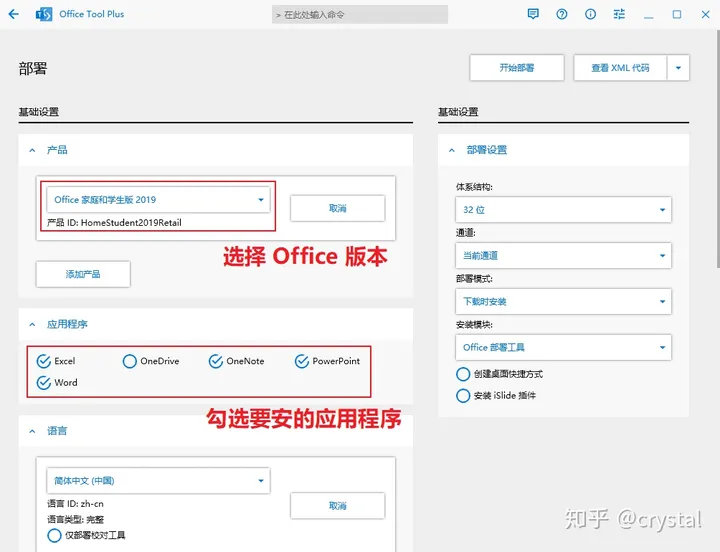The width and height of the screenshot is (720, 552).
Task: Open the 当前通道 channel dropdown
Action: (x=563, y=255)
